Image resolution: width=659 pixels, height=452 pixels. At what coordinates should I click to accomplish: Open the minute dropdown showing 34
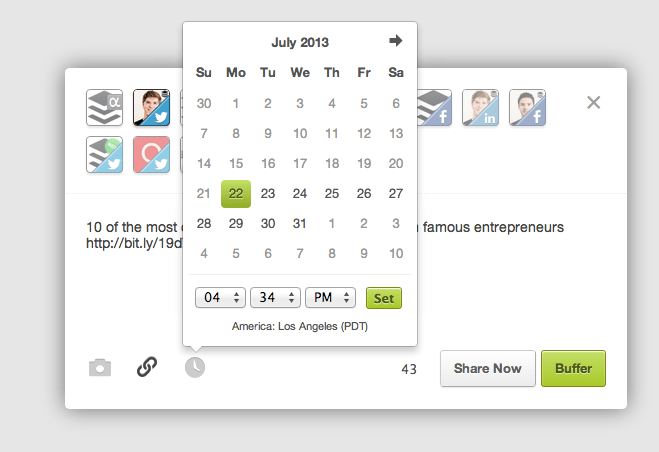(277, 298)
